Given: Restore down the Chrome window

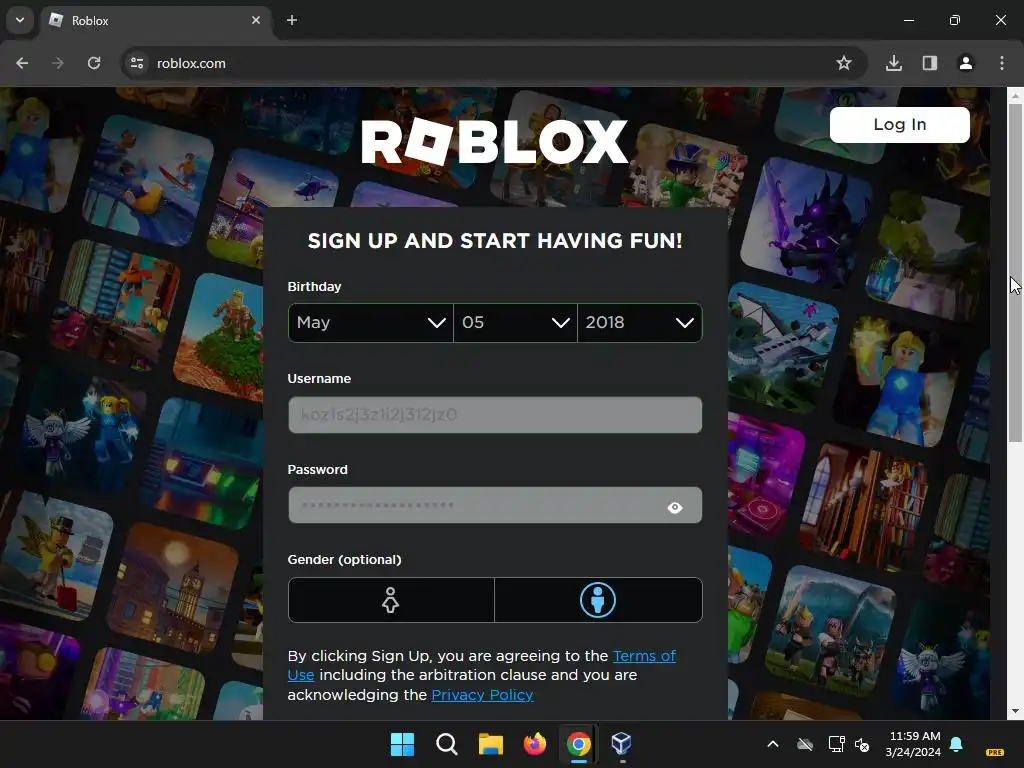Looking at the screenshot, I should pyautogui.click(x=955, y=20).
